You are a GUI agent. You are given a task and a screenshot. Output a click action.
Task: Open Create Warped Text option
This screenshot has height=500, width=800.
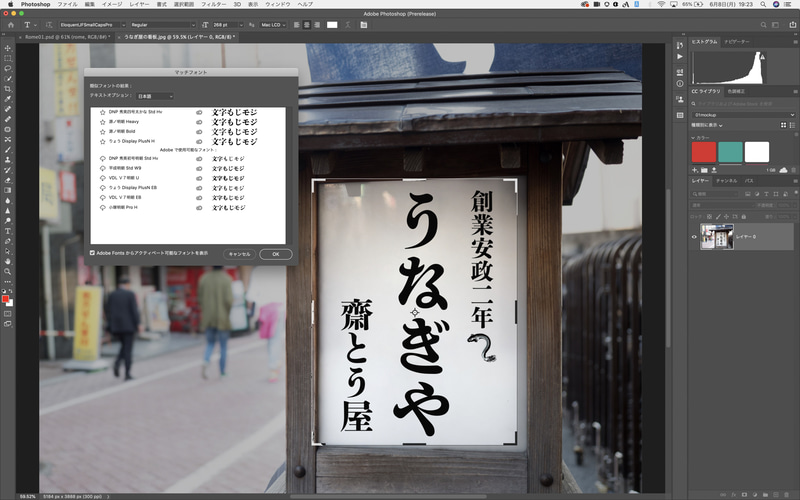click(348, 24)
